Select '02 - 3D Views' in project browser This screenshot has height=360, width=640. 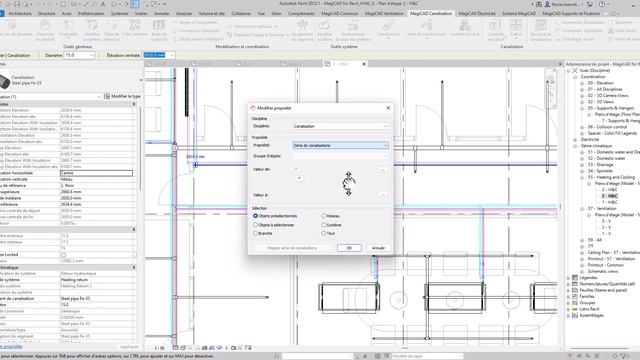coord(600,102)
